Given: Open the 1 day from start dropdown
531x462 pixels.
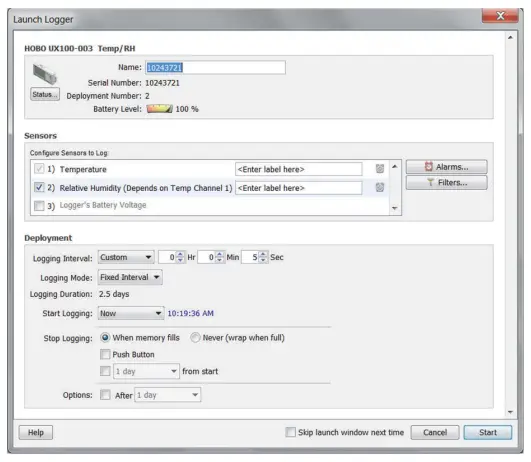Looking at the screenshot, I should 146,371.
